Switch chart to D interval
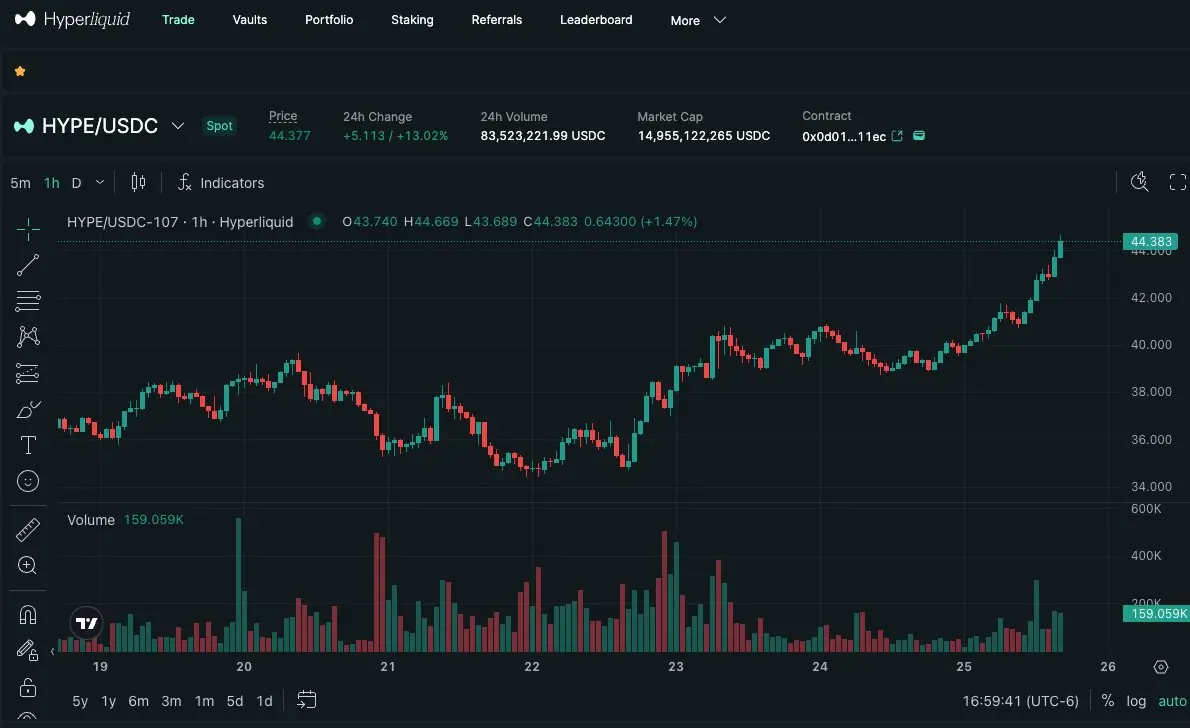This screenshot has height=728, width=1190. pos(77,183)
